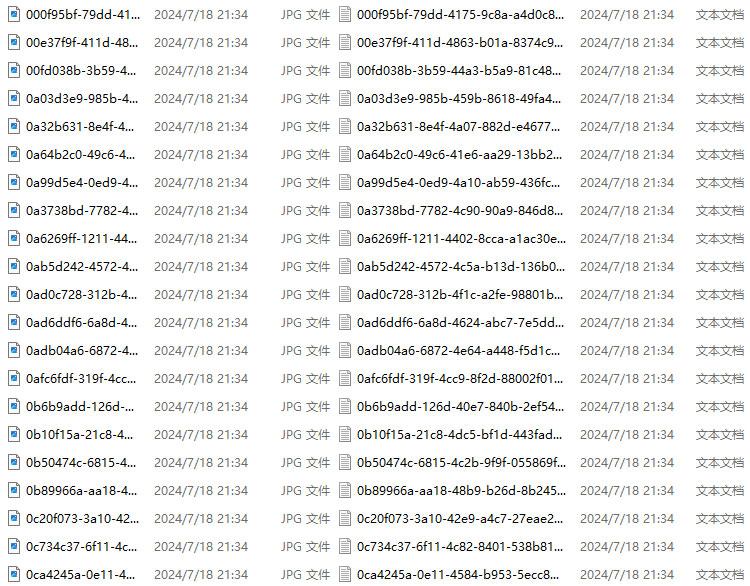The image size is (750, 586).
Task: Select JPG file 0a99d5e4-0ed9-4...
Action: (x=82, y=183)
